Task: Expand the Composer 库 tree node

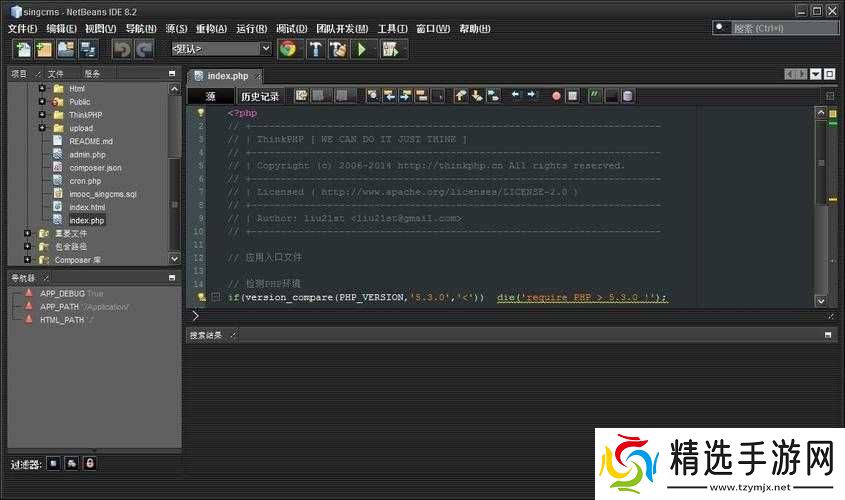Action: click(27, 259)
